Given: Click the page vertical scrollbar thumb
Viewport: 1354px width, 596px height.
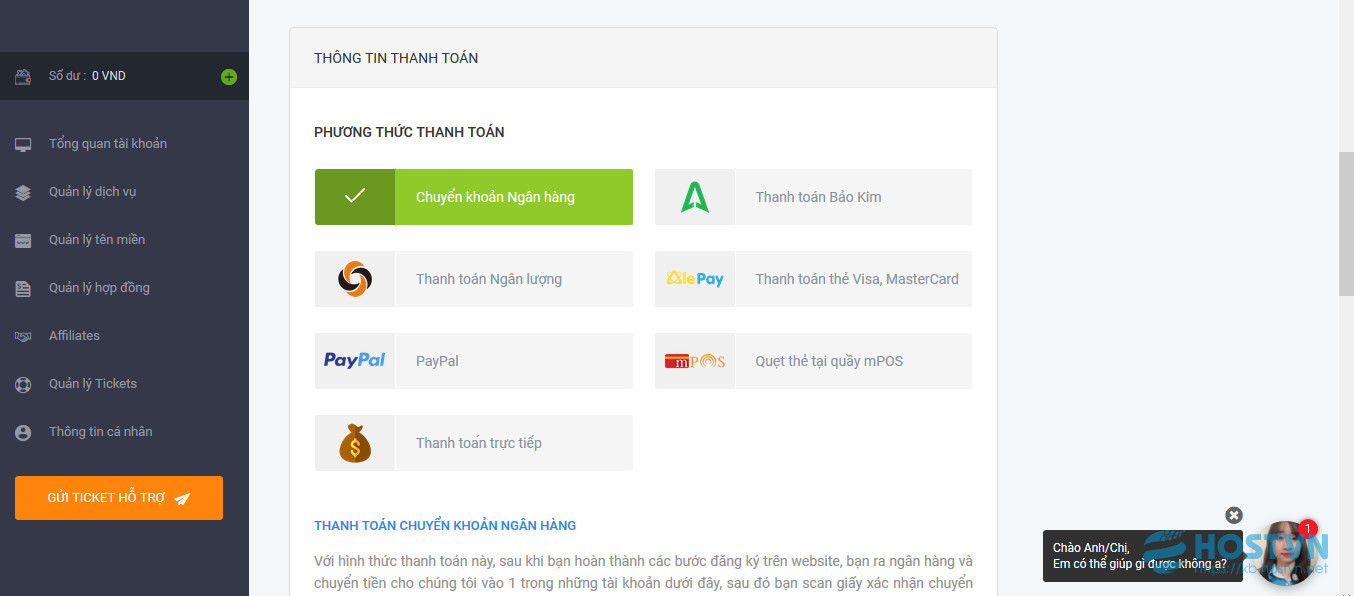Looking at the screenshot, I should (x=1346, y=224).
